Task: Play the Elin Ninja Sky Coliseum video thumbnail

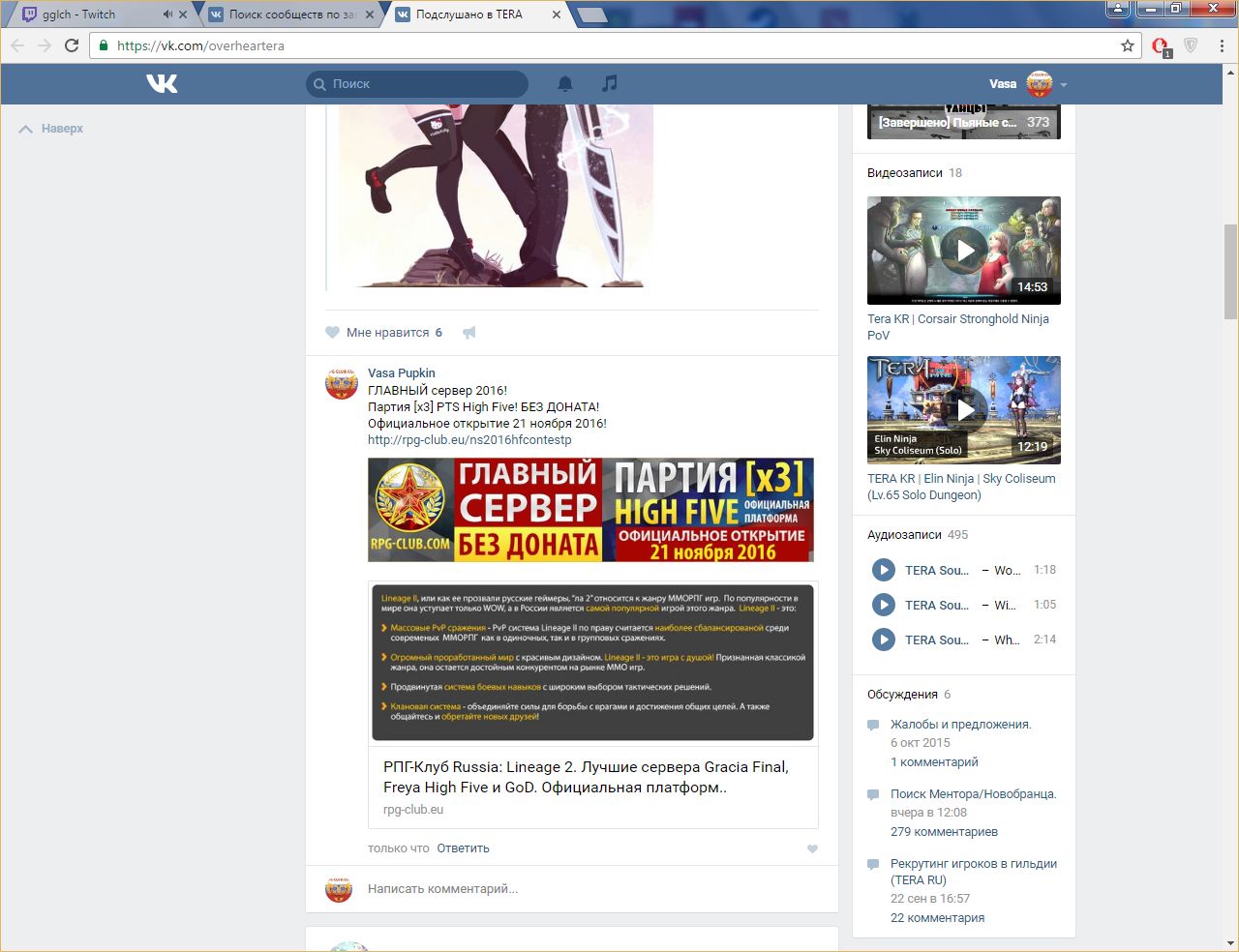Action: point(964,410)
